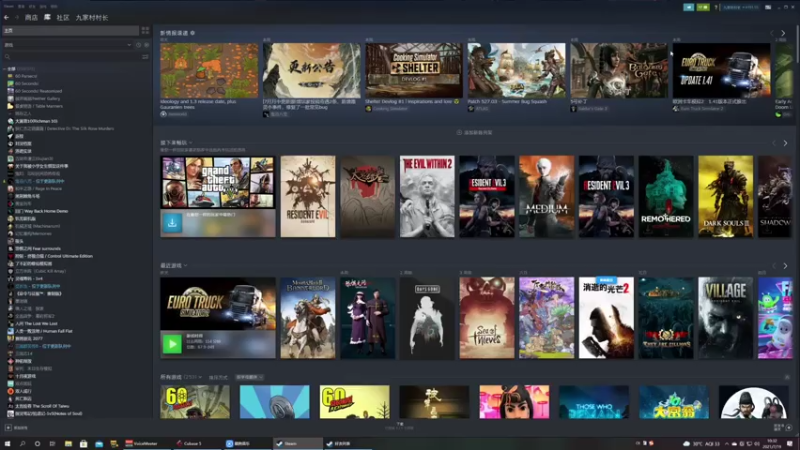The width and height of the screenshot is (800, 450).
Task: Select The Scroll Of Taiwu entry
Action: click(x=38, y=406)
